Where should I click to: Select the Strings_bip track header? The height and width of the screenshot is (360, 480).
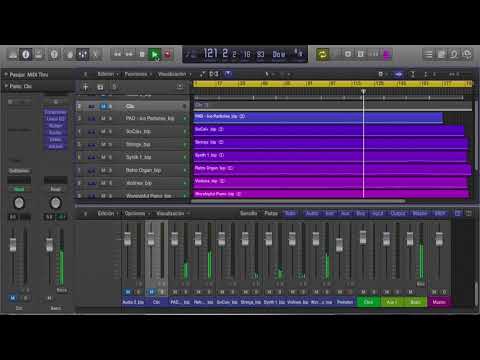[132, 144]
